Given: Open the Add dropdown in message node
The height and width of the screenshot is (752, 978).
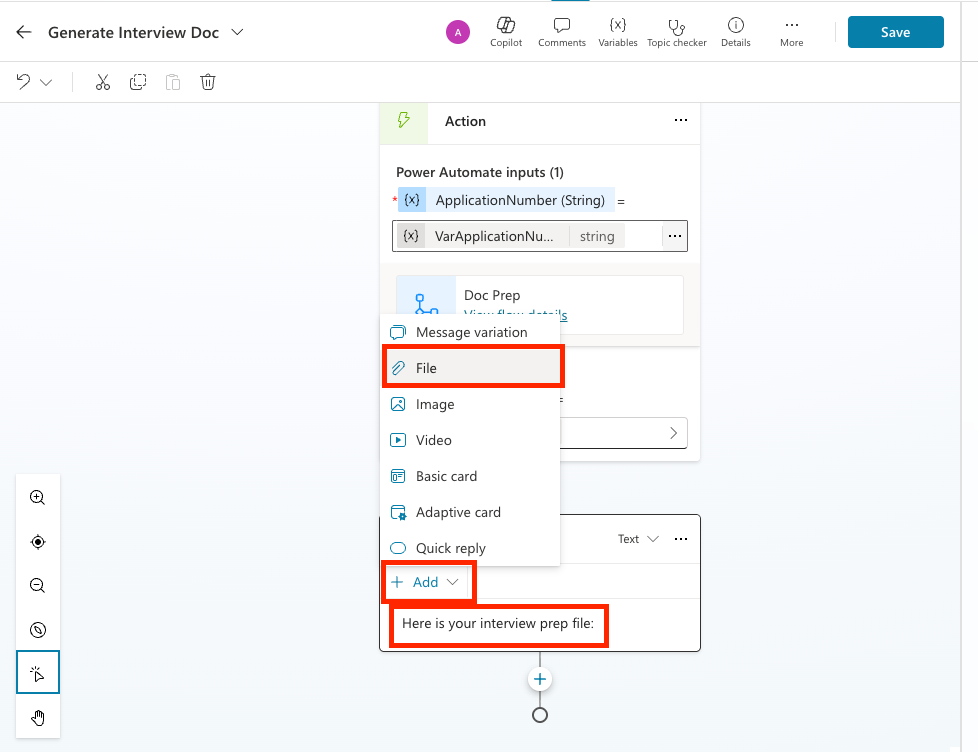Looking at the screenshot, I should click(426, 582).
